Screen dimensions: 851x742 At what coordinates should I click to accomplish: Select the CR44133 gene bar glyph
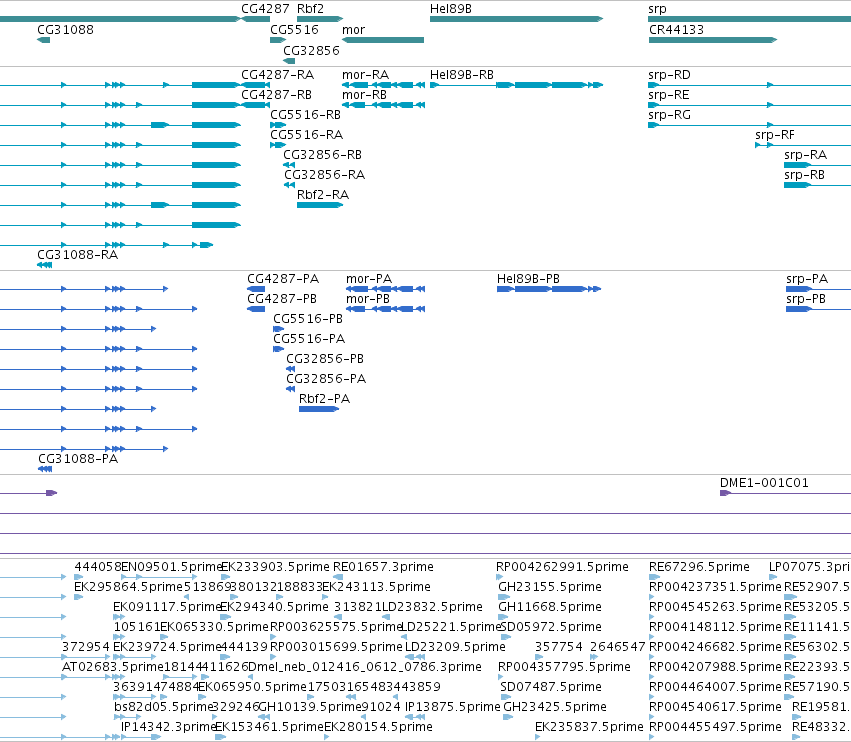[713, 40]
